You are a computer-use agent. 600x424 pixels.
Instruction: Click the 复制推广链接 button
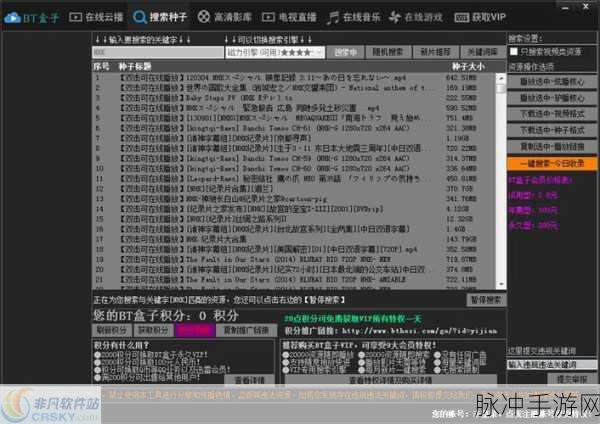(x=246, y=330)
